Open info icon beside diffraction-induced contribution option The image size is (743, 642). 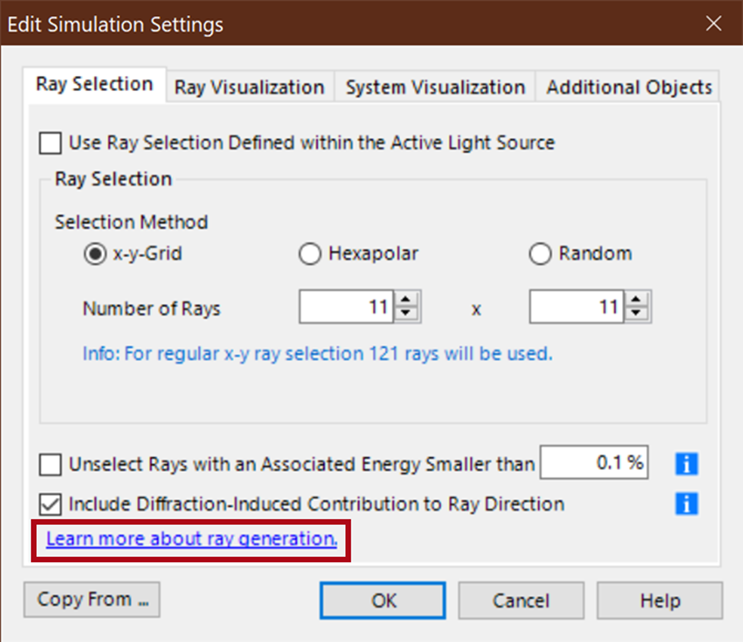click(686, 503)
